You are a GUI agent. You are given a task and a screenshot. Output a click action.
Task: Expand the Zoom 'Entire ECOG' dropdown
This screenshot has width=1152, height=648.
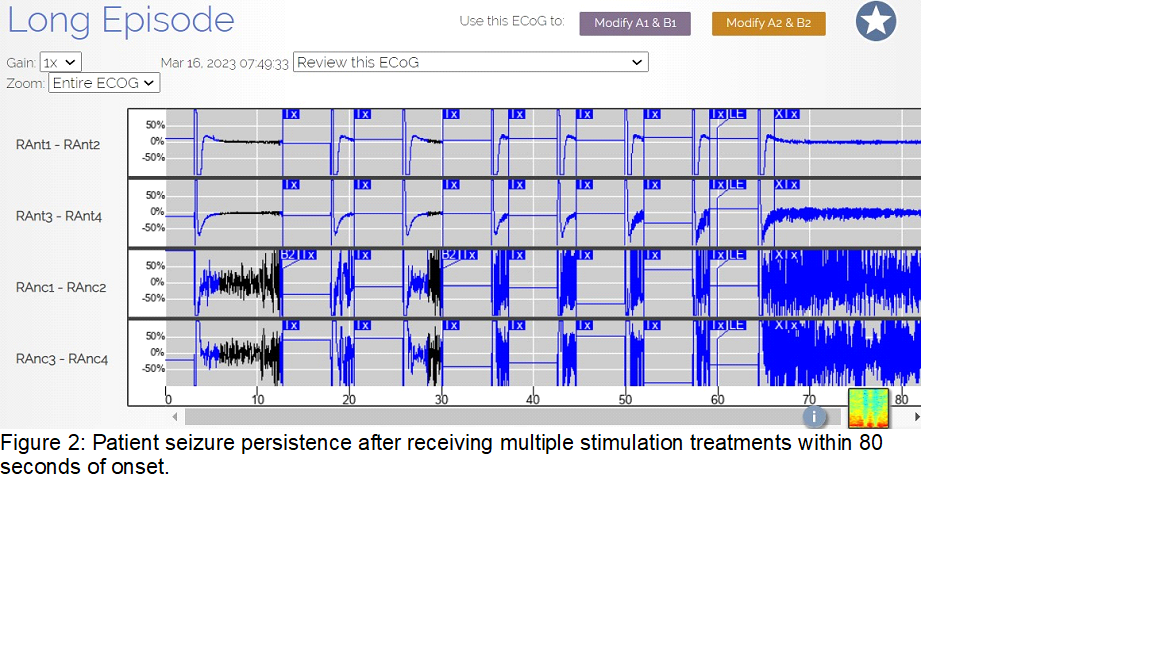coord(104,83)
